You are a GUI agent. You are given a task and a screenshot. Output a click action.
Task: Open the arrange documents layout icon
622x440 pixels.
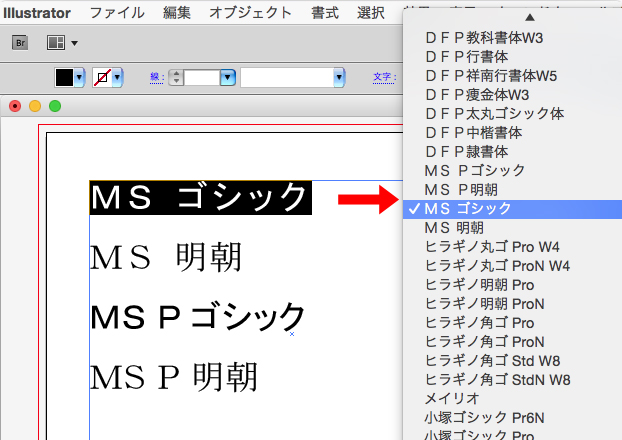pos(56,42)
